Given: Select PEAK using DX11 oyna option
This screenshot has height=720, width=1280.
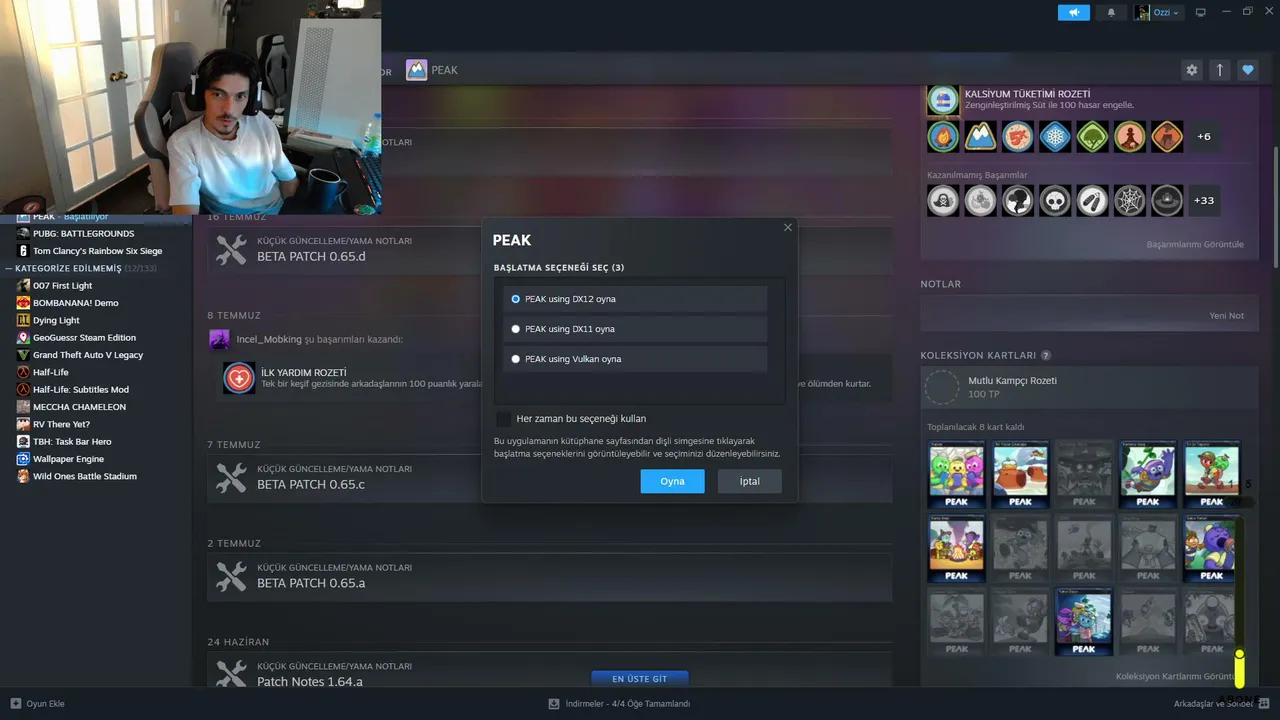Looking at the screenshot, I should (635, 329).
